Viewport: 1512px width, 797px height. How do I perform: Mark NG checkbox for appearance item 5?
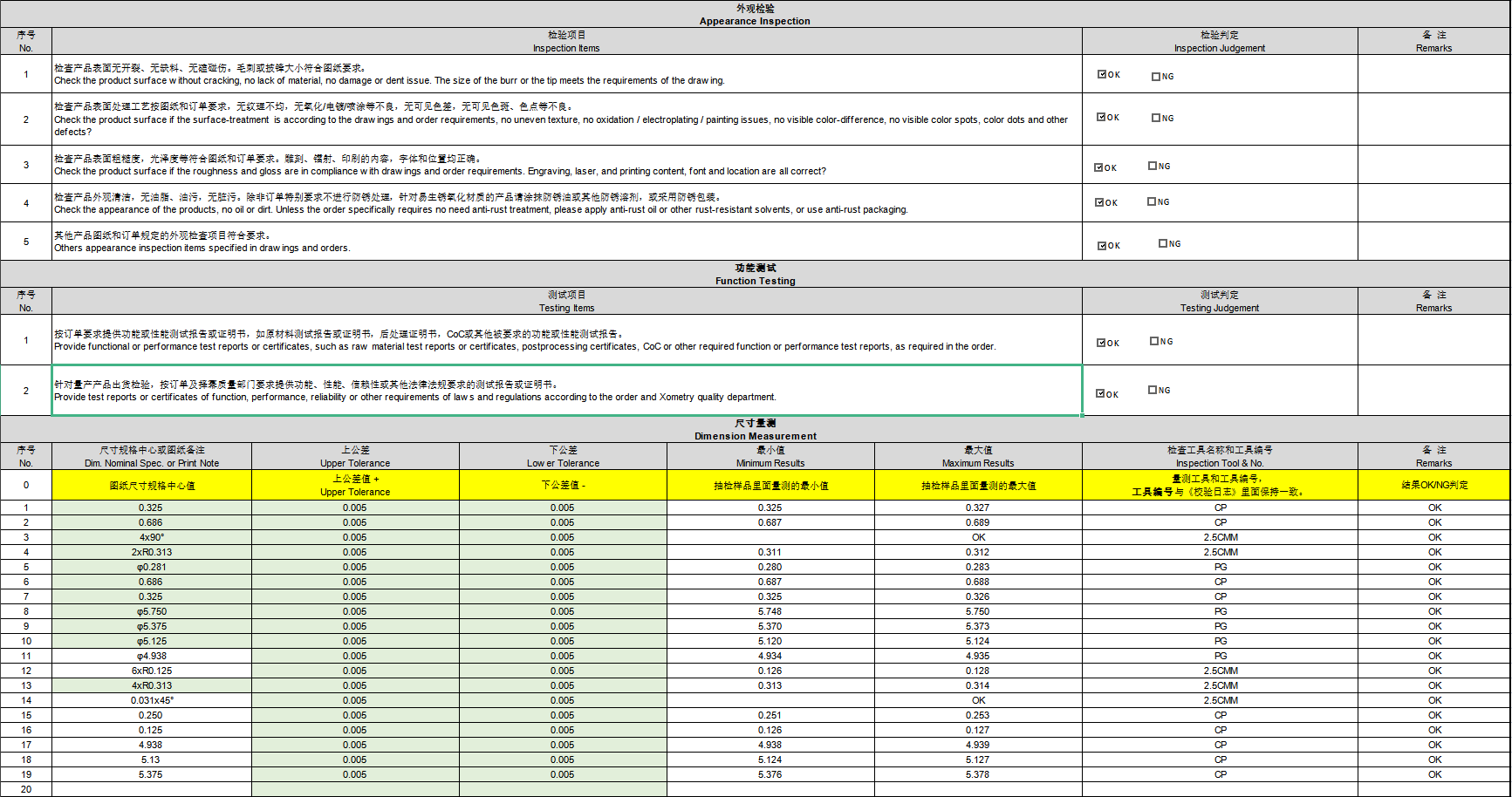(1163, 243)
